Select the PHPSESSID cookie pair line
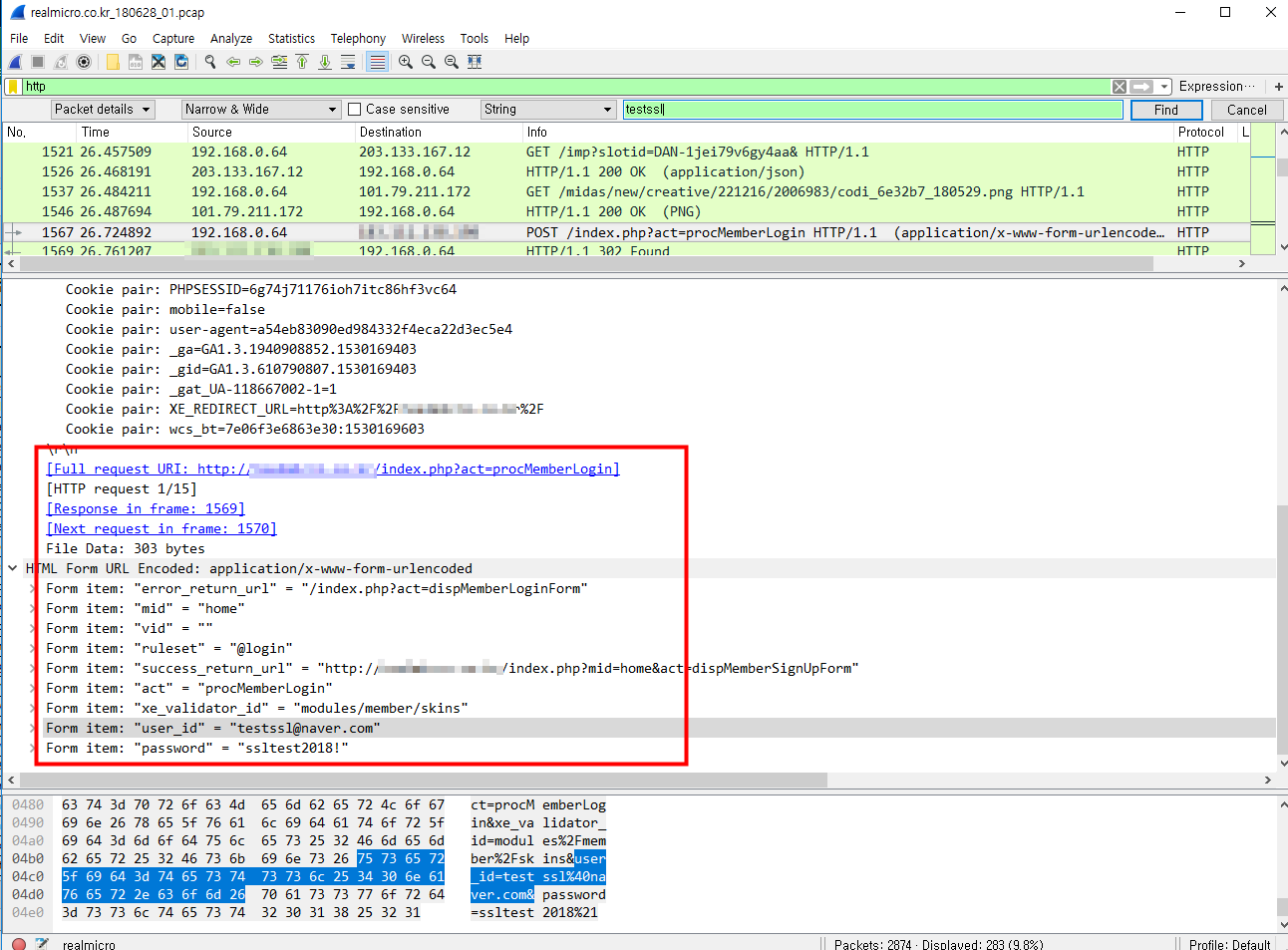 click(260, 289)
